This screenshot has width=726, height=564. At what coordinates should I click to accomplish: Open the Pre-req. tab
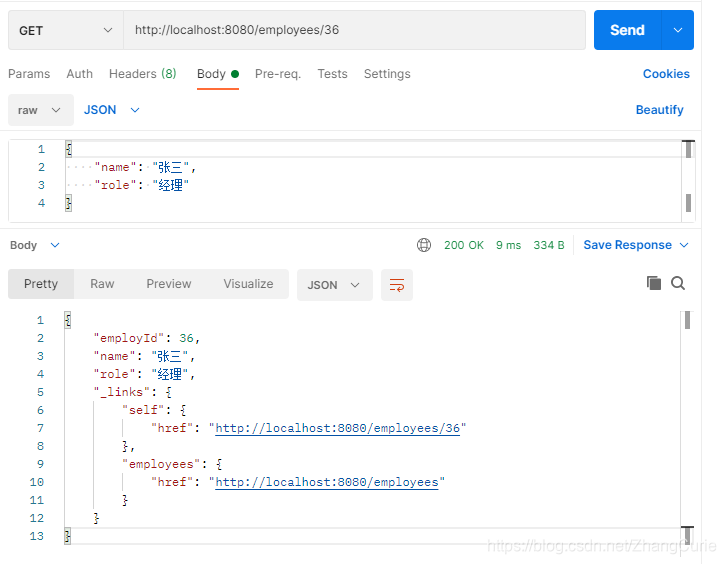pos(278,74)
